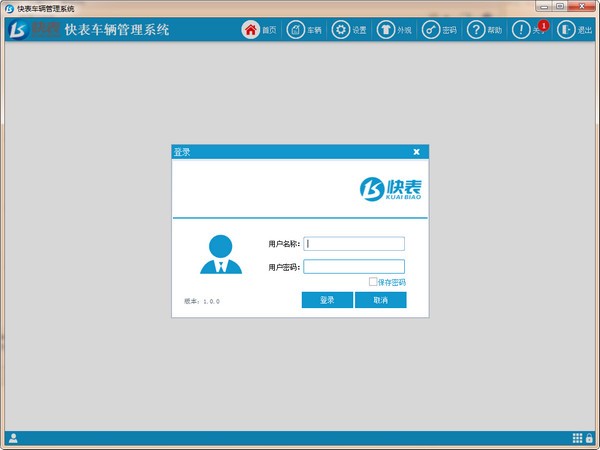This screenshot has width=600, height=450.
Task: Focus the 用户密码 password field
Action: pyautogui.click(x=354, y=267)
